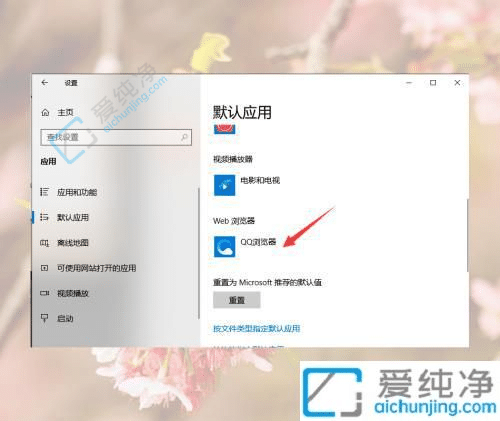Viewport: 500px width, 421px height.
Task: Open 按文件类型指定默认应用 link
Action: pyautogui.click(x=257, y=329)
